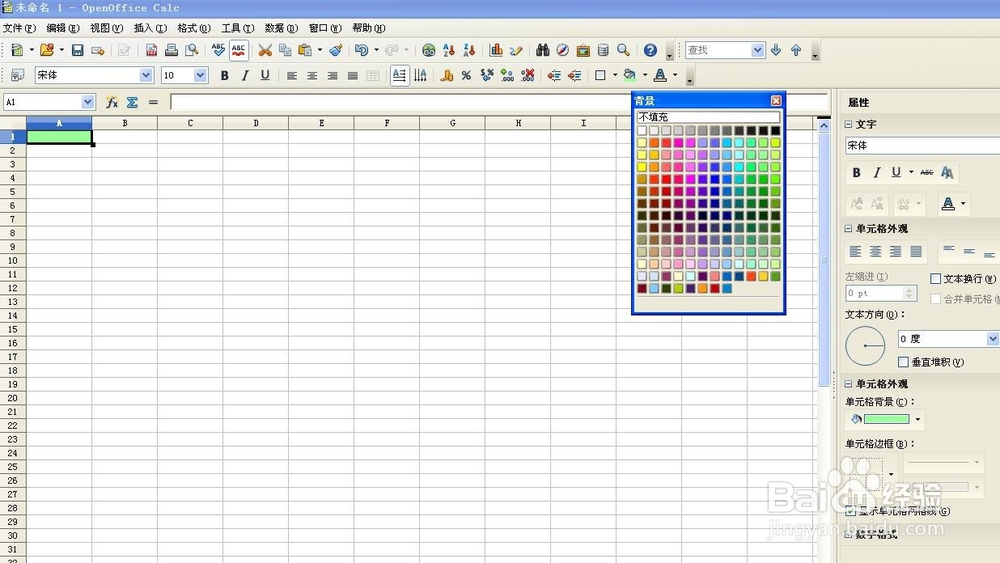
Task: Toggle Bold in formatting toolbar
Action: pyautogui.click(x=224, y=75)
